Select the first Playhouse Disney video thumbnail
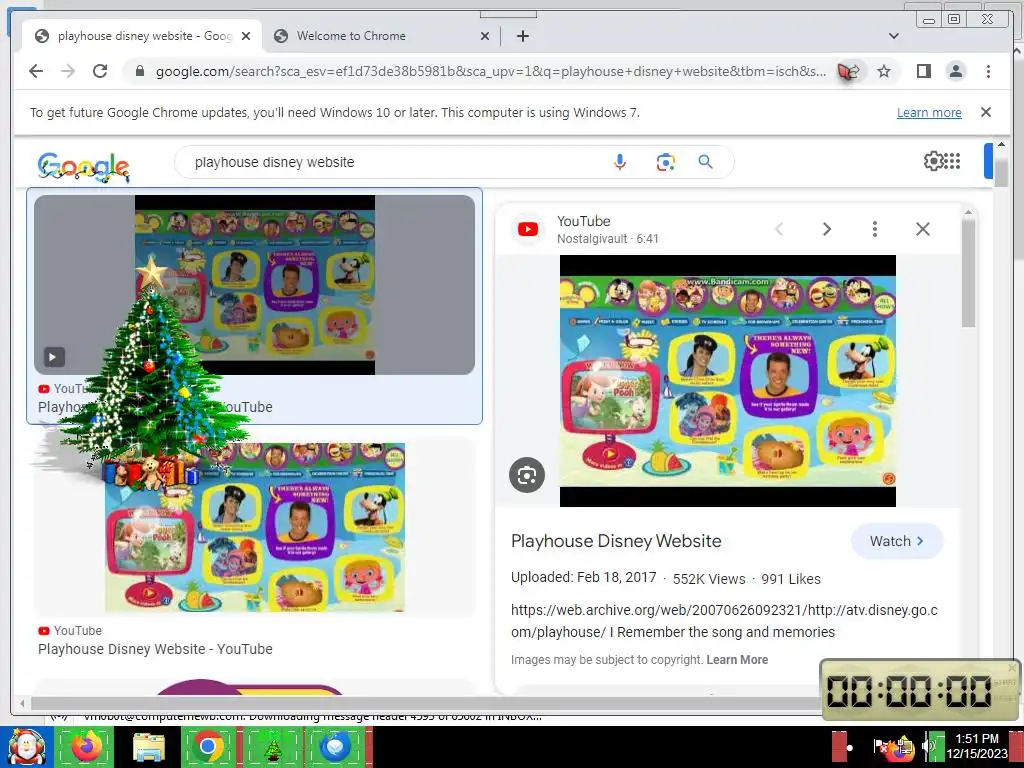 tap(255, 285)
